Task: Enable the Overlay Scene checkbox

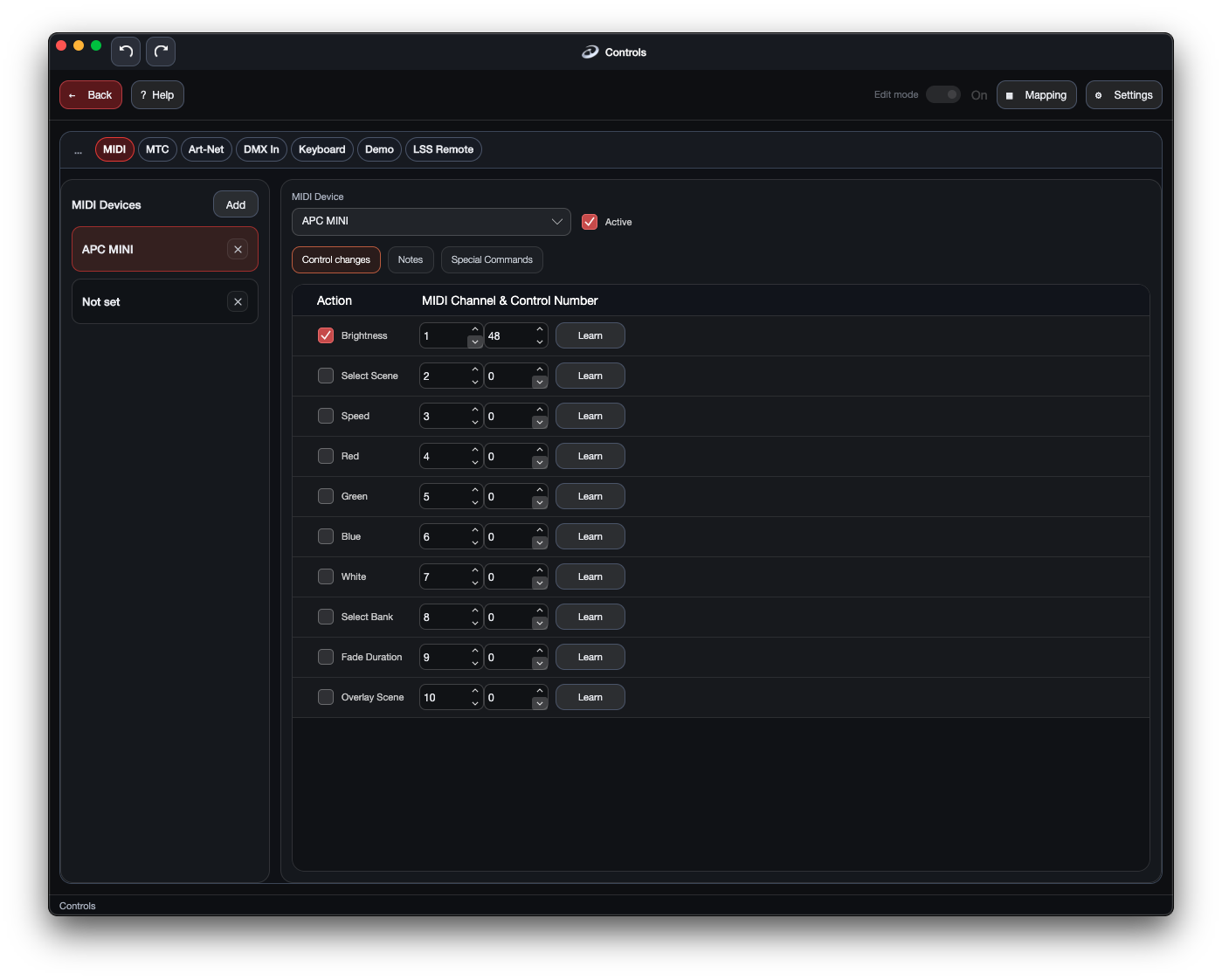Action: [x=326, y=697]
